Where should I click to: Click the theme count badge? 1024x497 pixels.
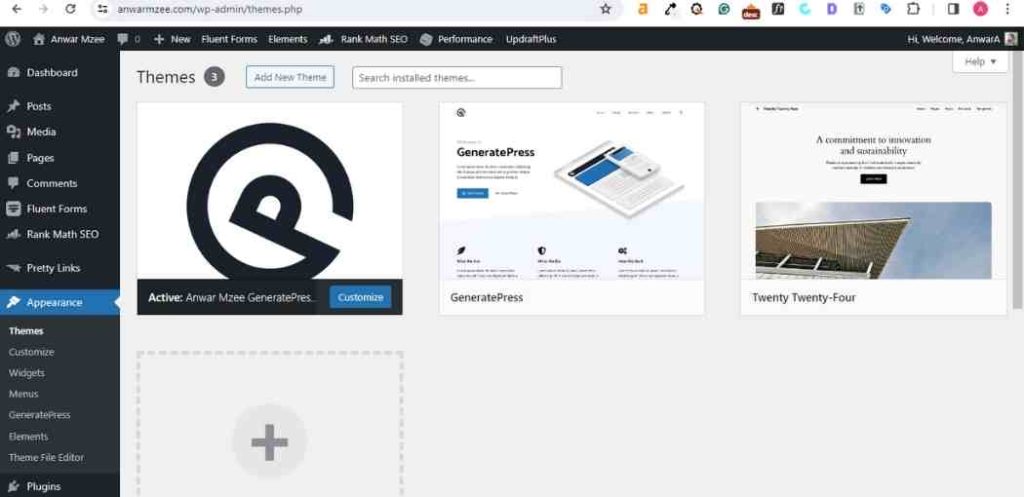pos(214,77)
